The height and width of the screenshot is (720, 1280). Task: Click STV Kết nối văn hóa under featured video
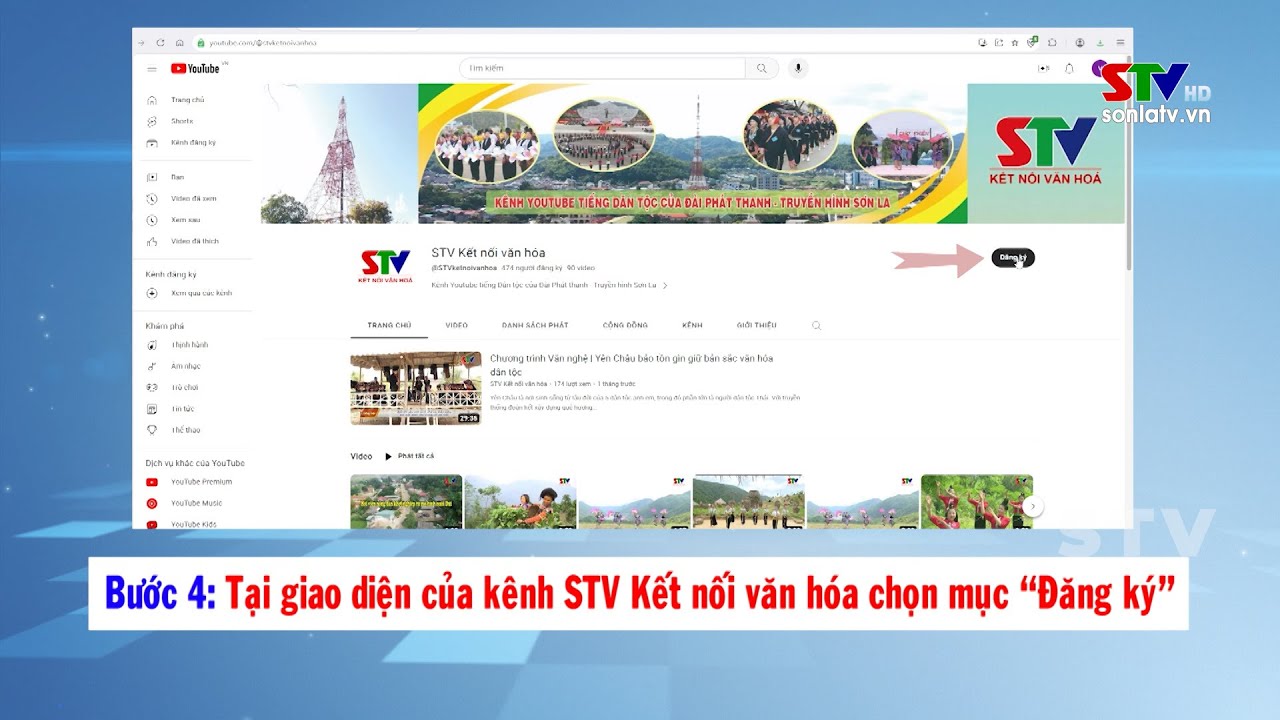pyautogui.click(x=518, y=384)
